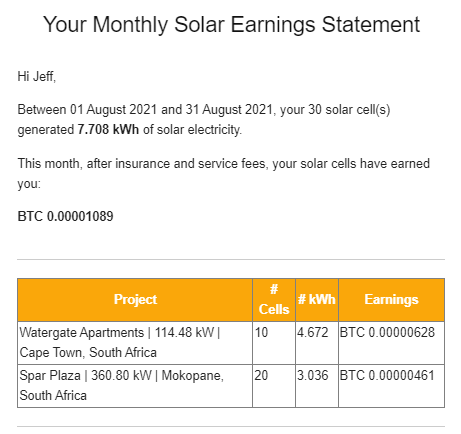Select the Watergate Apartments project cell
The width and height of the screenshot is (461, 434).
pyautogui.click(x=135, y=343)
